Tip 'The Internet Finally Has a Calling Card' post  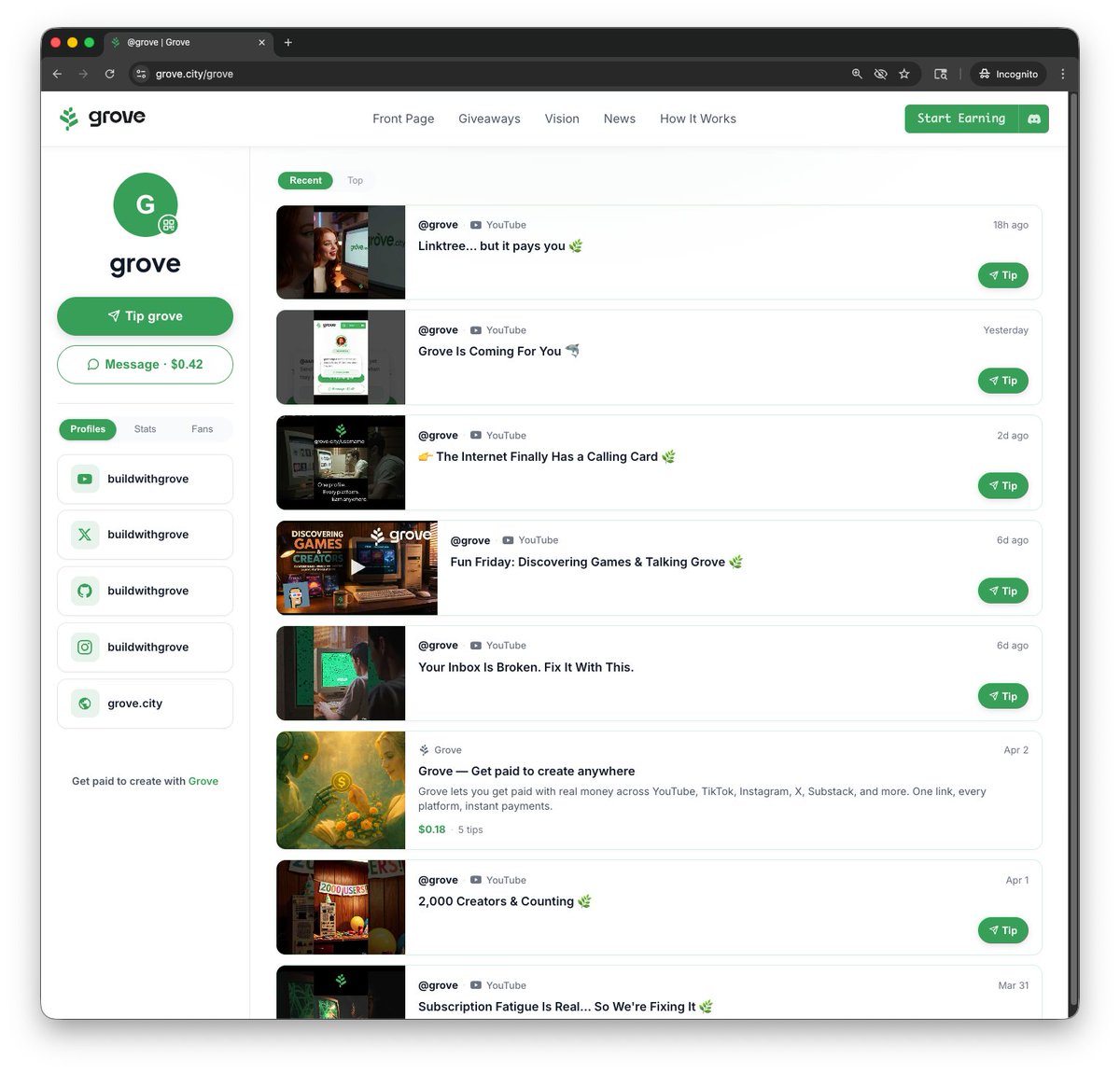(1003, 486)
